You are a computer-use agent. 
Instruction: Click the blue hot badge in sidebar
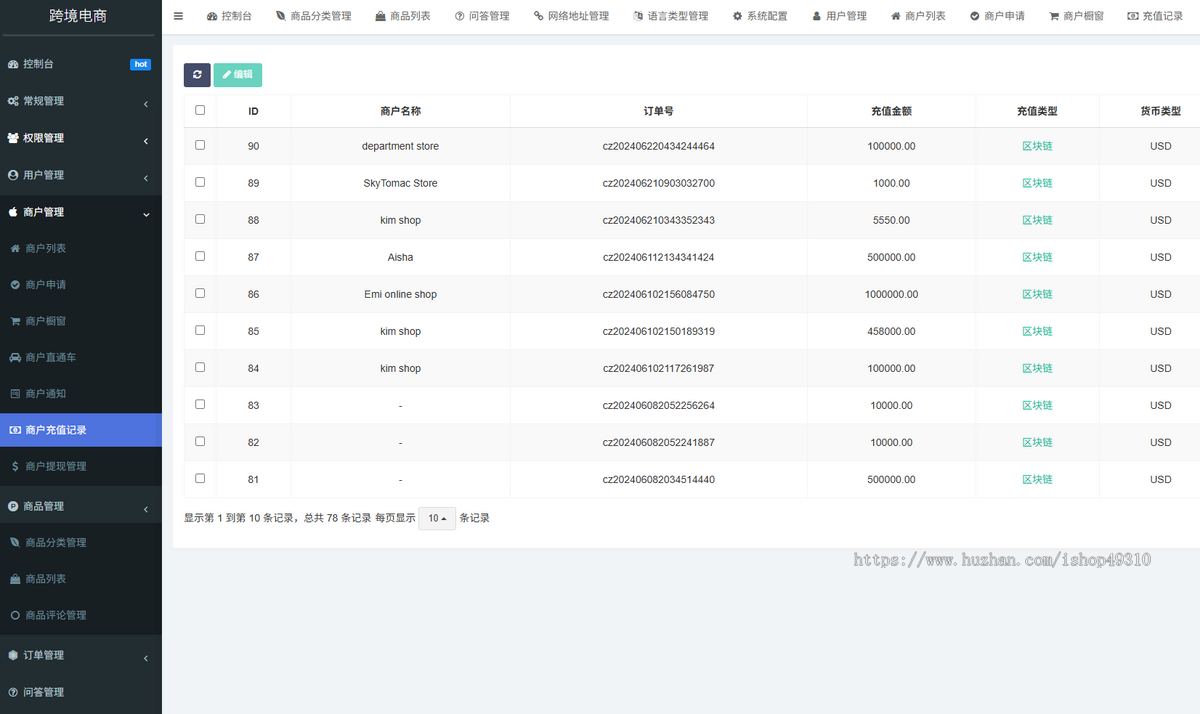click(x=141, y=64)
